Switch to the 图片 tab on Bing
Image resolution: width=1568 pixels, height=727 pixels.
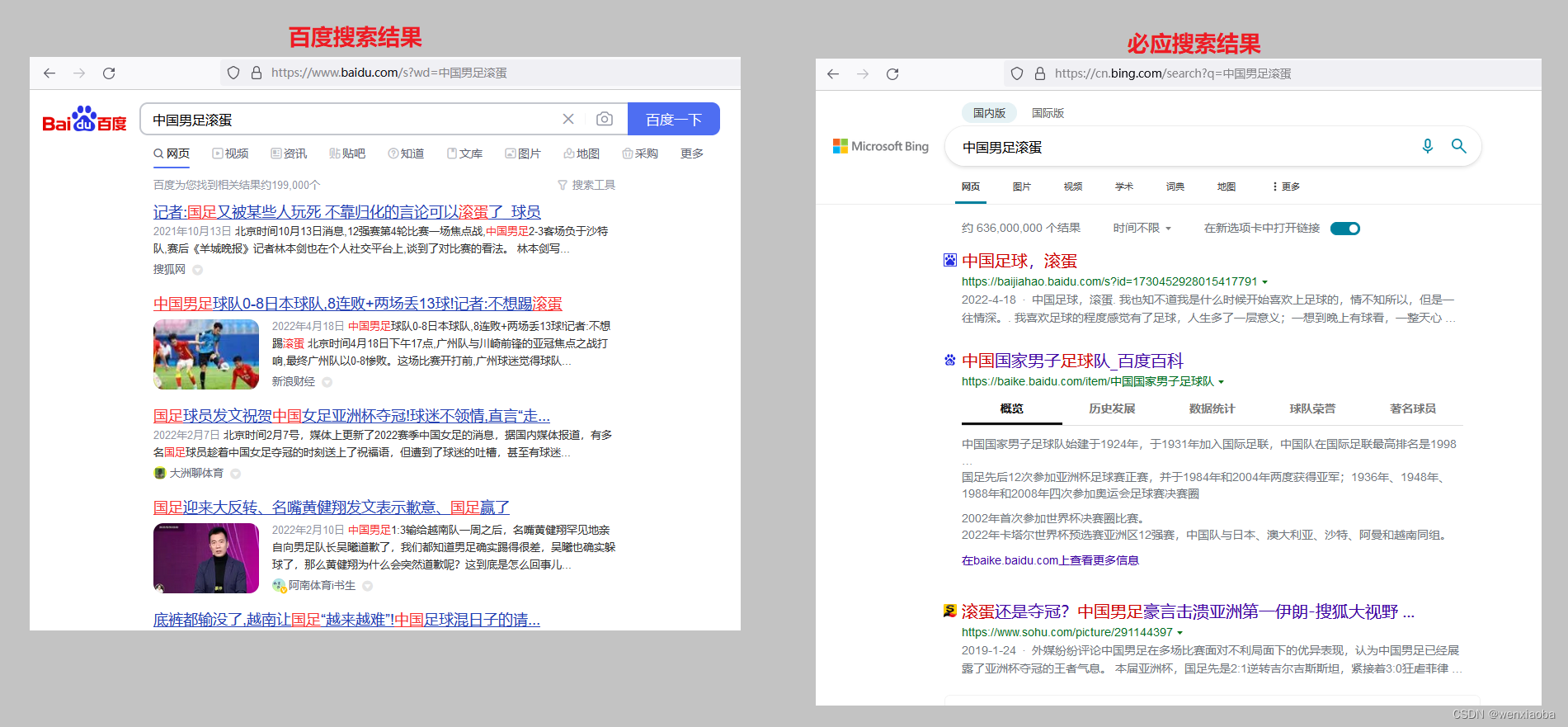pyautogui.click(x=1022, y=186)
